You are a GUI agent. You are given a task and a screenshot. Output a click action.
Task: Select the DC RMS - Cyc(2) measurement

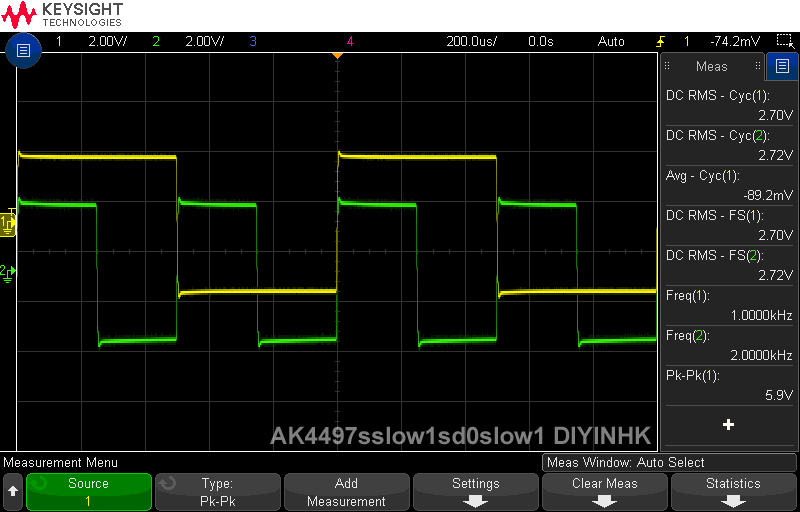coord(730,145)
